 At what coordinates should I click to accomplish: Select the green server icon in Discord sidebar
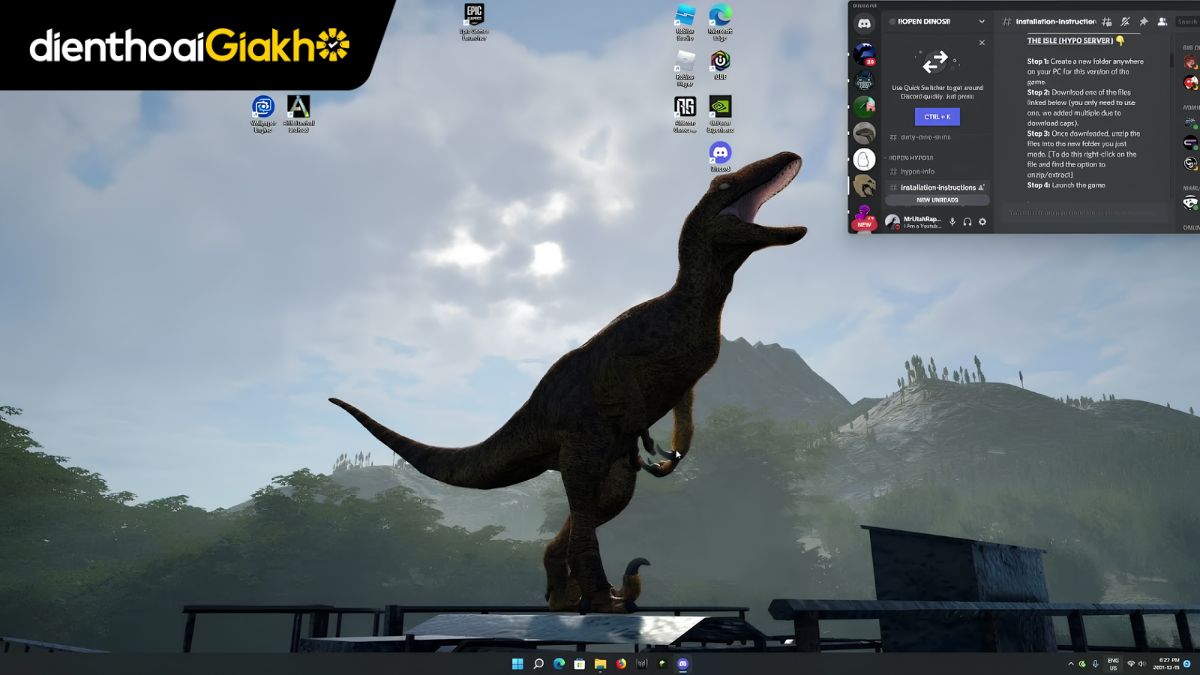point(864,106)
